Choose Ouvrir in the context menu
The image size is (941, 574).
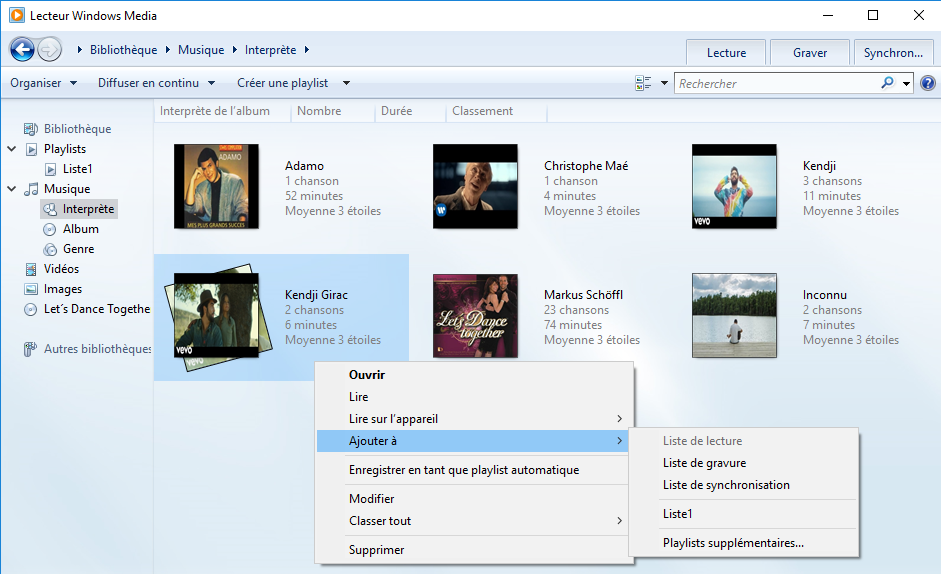pyautogui.click(x=474, y=375)
